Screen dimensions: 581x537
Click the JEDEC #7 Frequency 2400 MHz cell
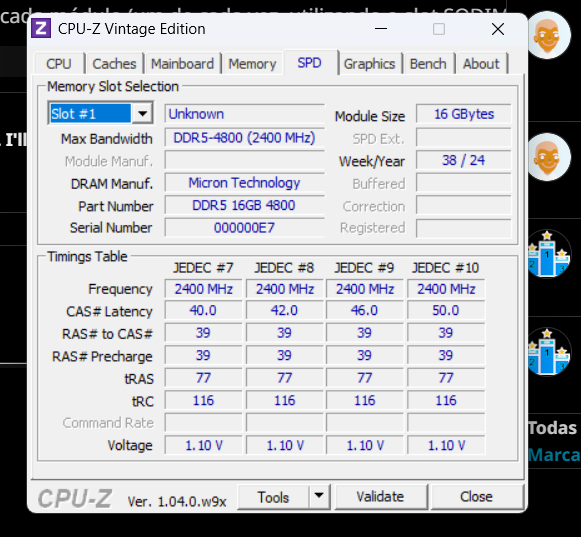203,289
